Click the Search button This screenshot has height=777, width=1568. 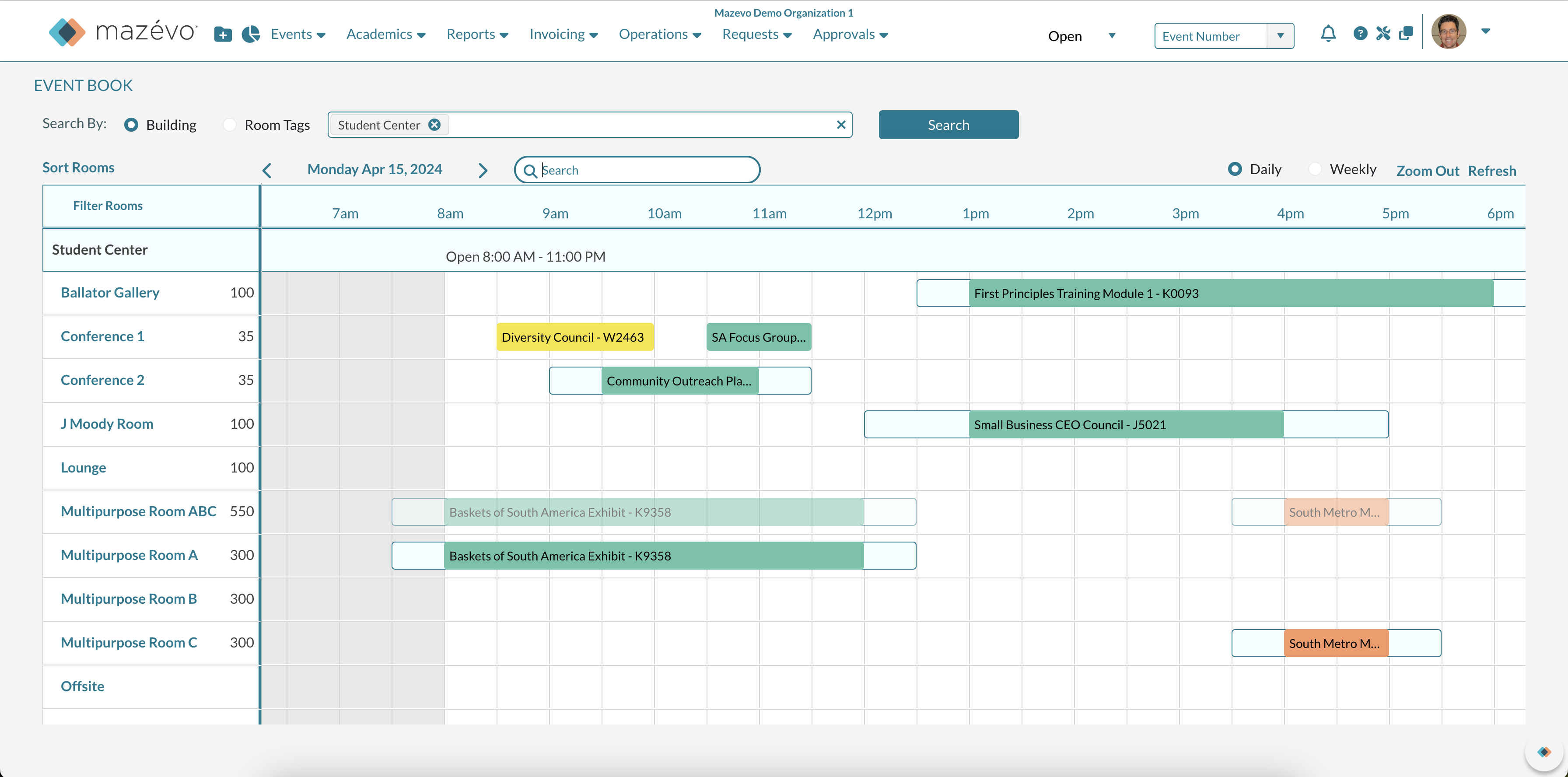pos(948,124)
